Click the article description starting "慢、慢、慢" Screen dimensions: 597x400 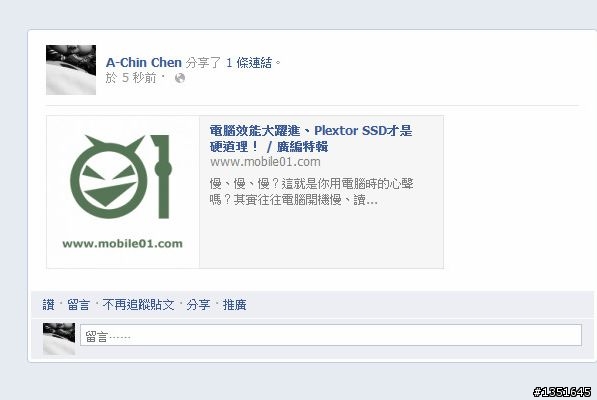pos(311,191)
